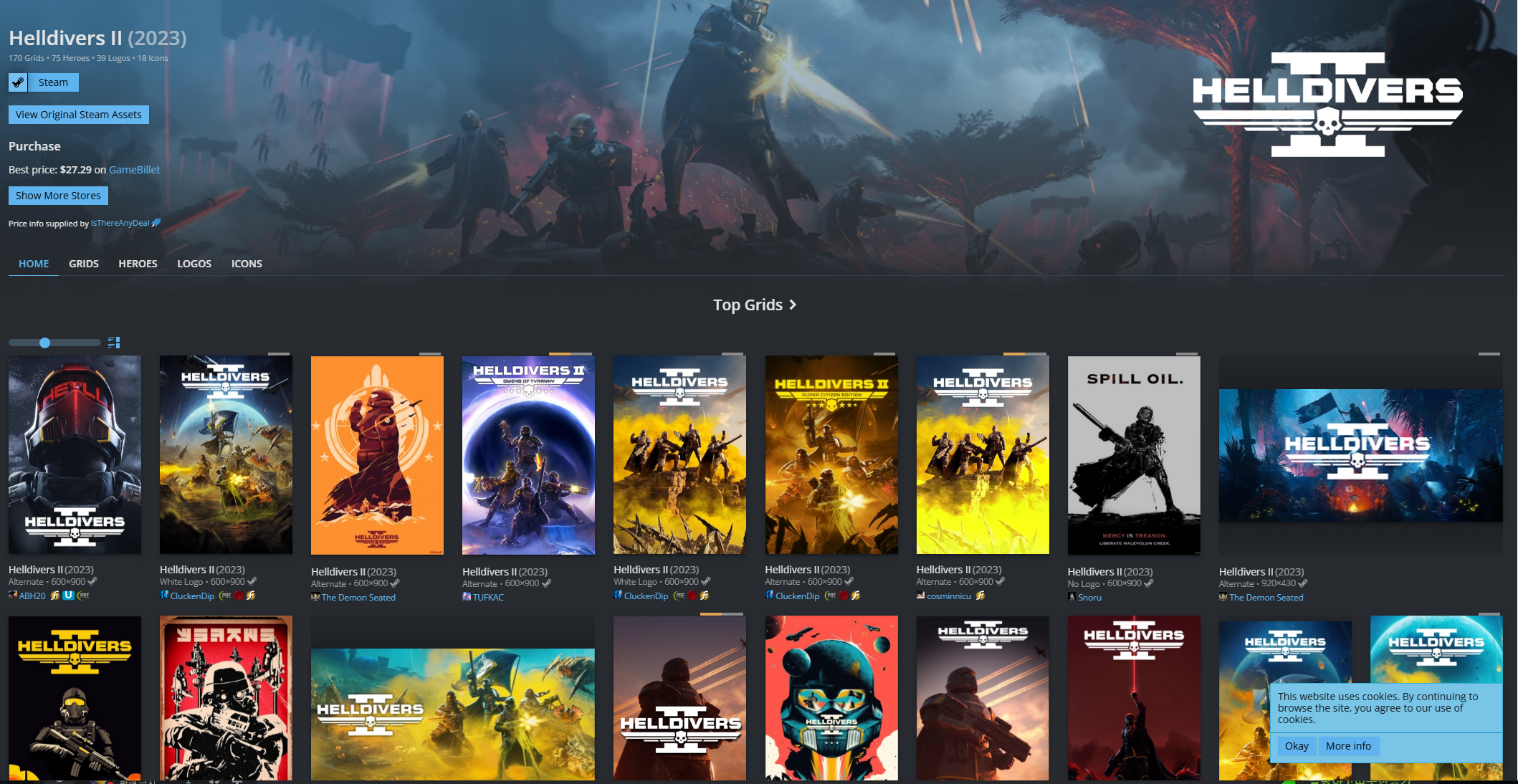Viewport: 1518px width, 784px height.
Task: Open the orange saluting soldier grid thumbnail
Action: (377, 455)
